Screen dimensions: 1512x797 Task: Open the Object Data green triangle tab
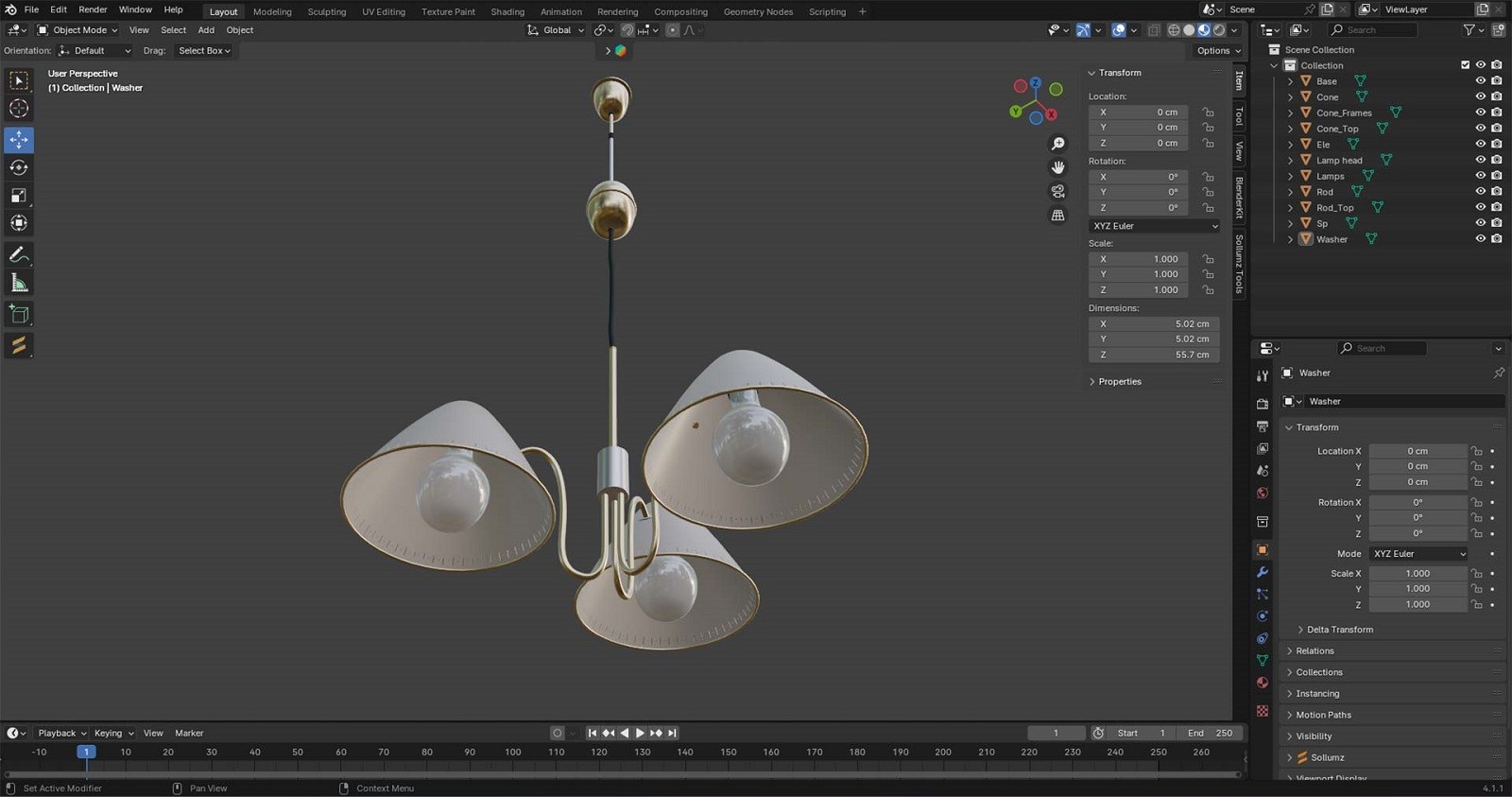[1263, 660]
